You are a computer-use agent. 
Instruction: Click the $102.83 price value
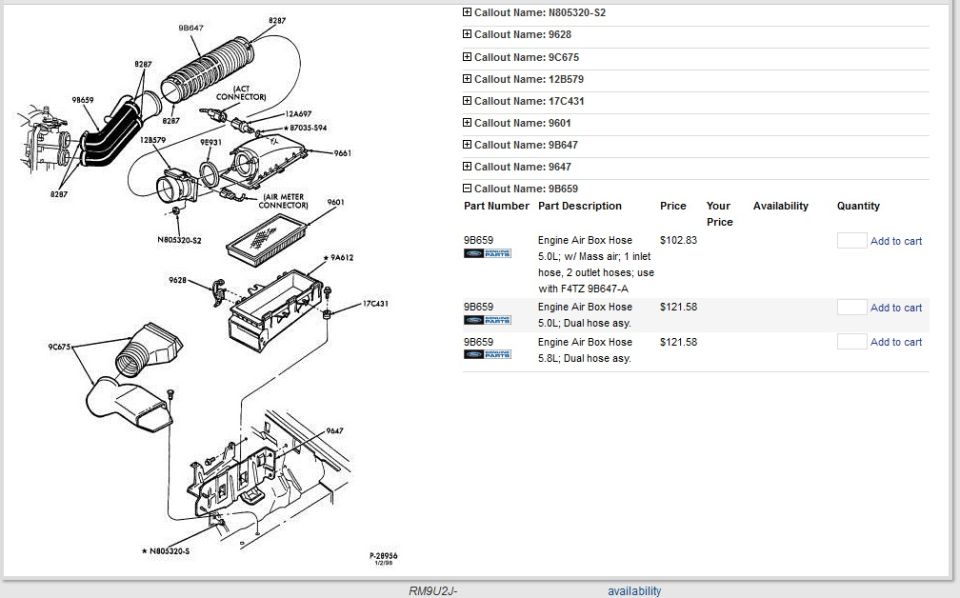click(x=678, y=240)
